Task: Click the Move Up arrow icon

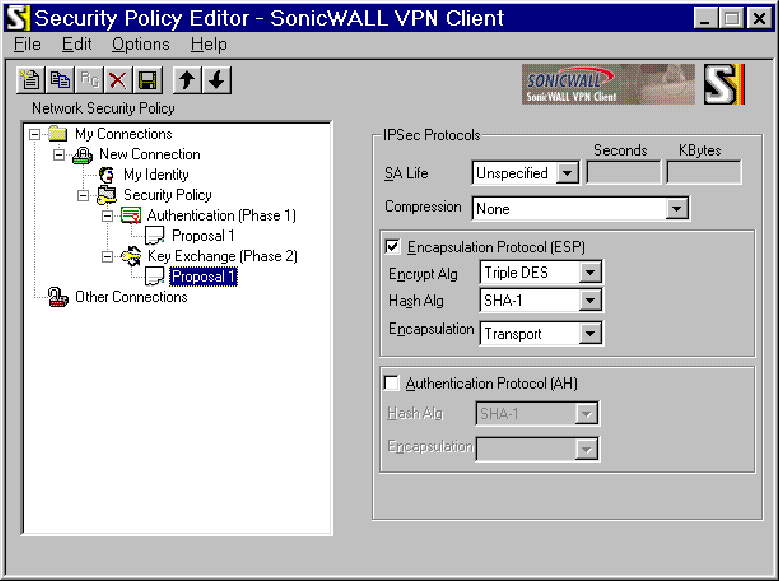Action: pyautogui.click(x=187, y=80)
